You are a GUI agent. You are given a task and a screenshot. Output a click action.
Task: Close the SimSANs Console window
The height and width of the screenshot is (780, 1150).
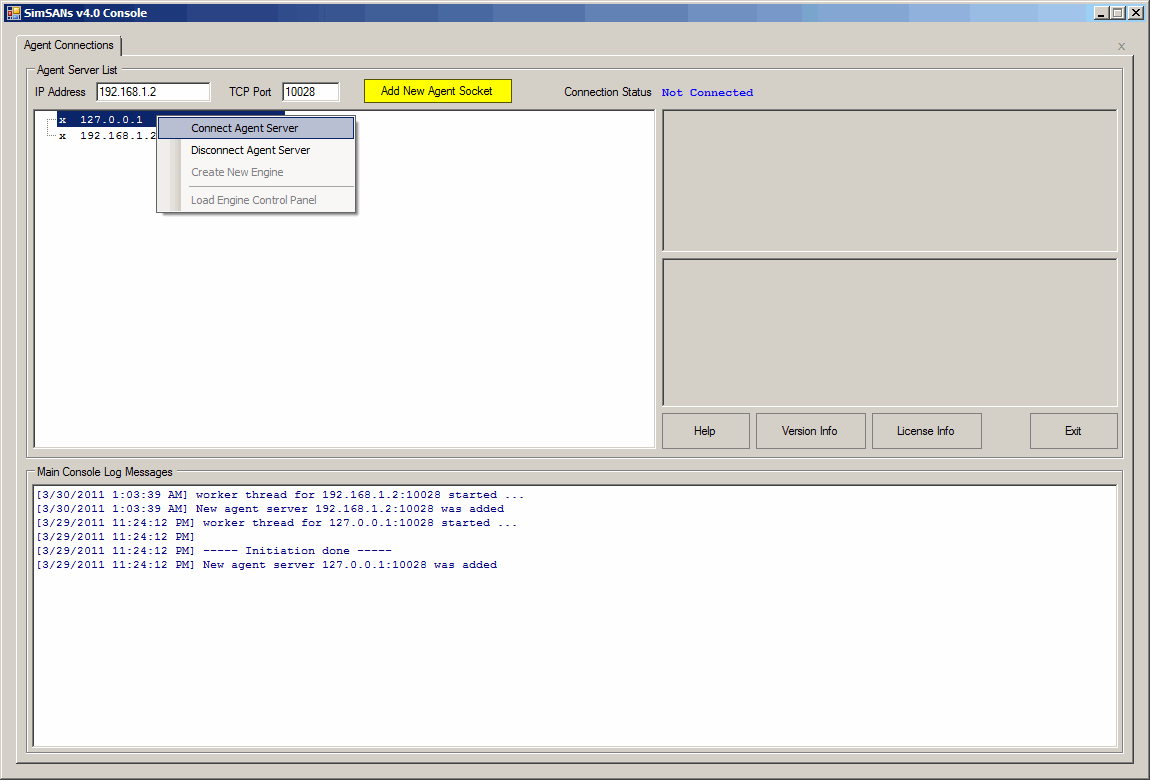tap(1135, 13)
